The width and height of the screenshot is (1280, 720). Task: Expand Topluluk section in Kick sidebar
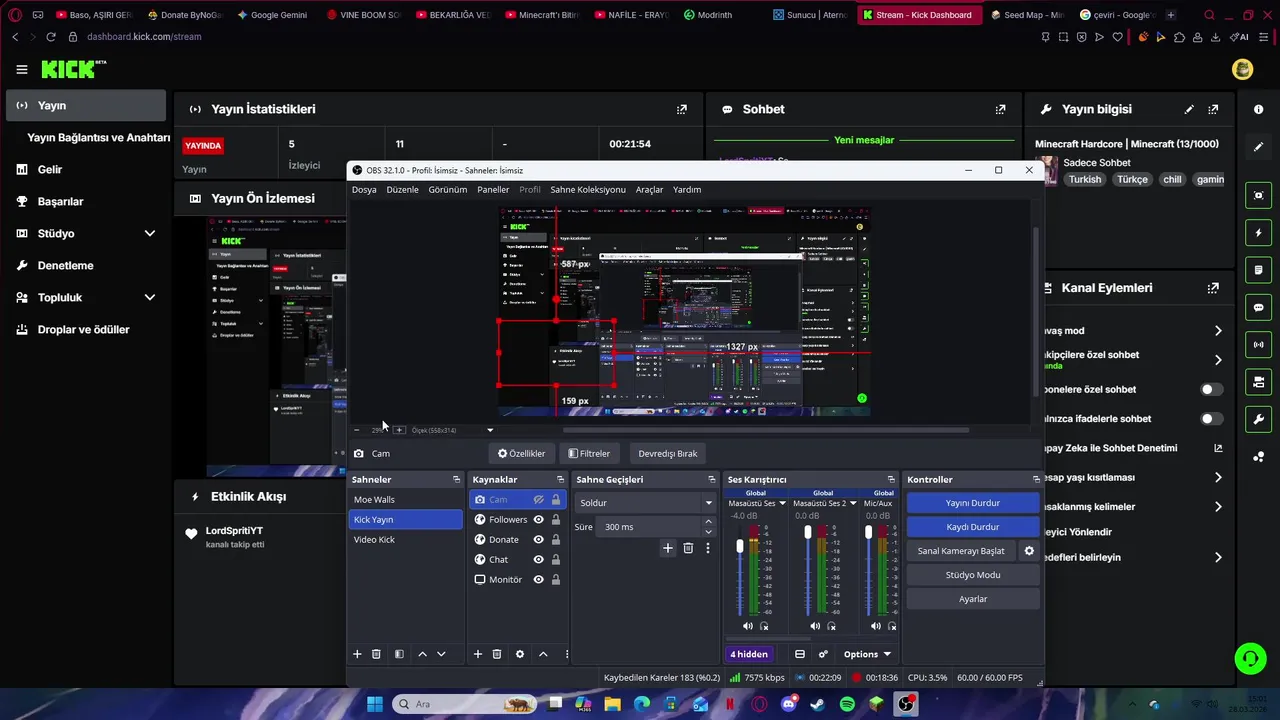150,297
